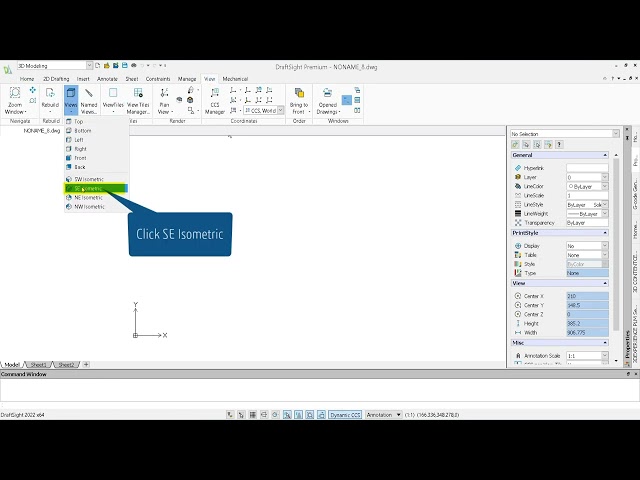This screenshot has height=480, width=640.
Task: Toggle Dynamic CCS in status bar
Action: [x=345, y=415]
